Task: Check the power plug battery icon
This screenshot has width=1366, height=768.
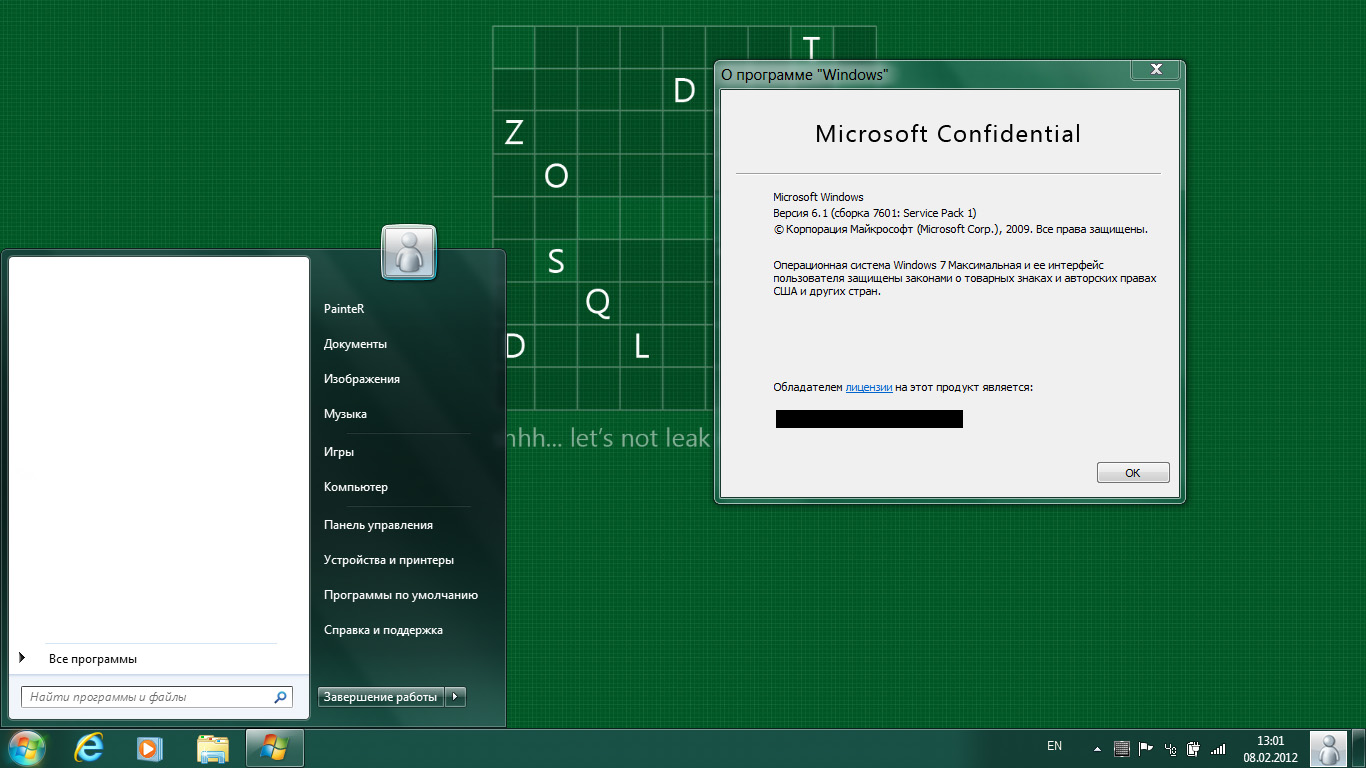Action: [1193, 748]
